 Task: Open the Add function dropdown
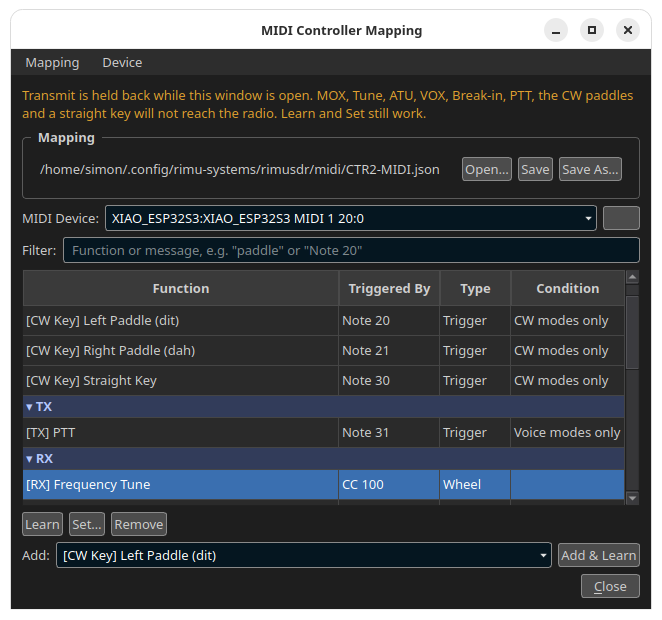click(304, 555)
